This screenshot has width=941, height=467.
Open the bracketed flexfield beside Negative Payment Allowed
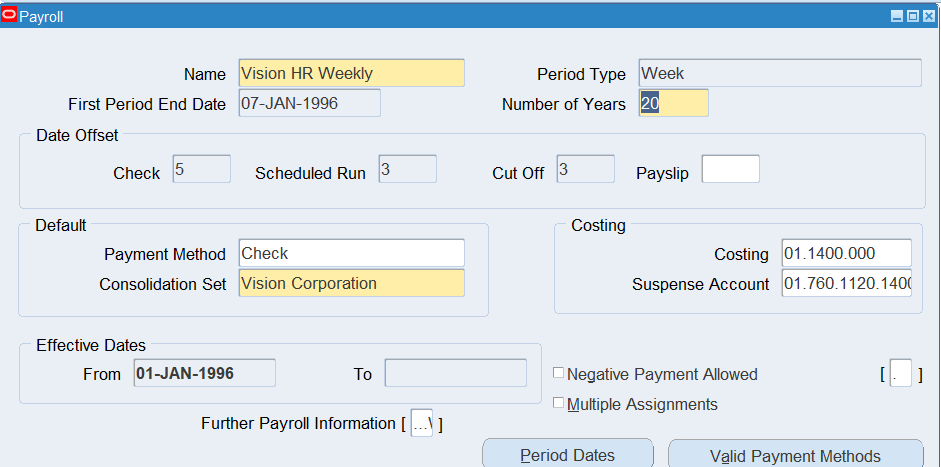click(900, 374)
